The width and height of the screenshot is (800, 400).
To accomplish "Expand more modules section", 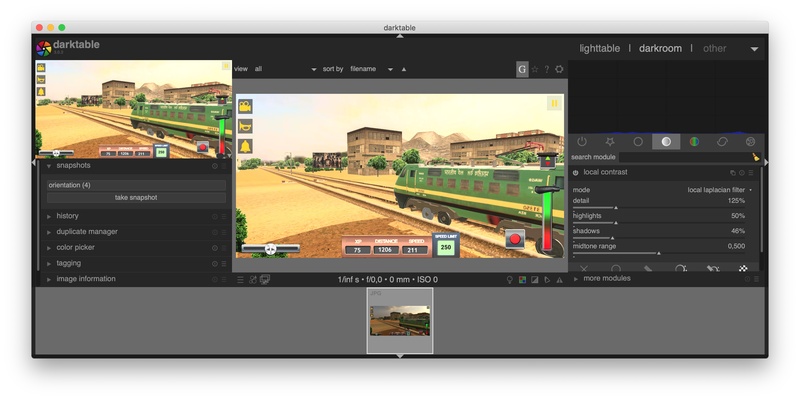I will [576, 279].
